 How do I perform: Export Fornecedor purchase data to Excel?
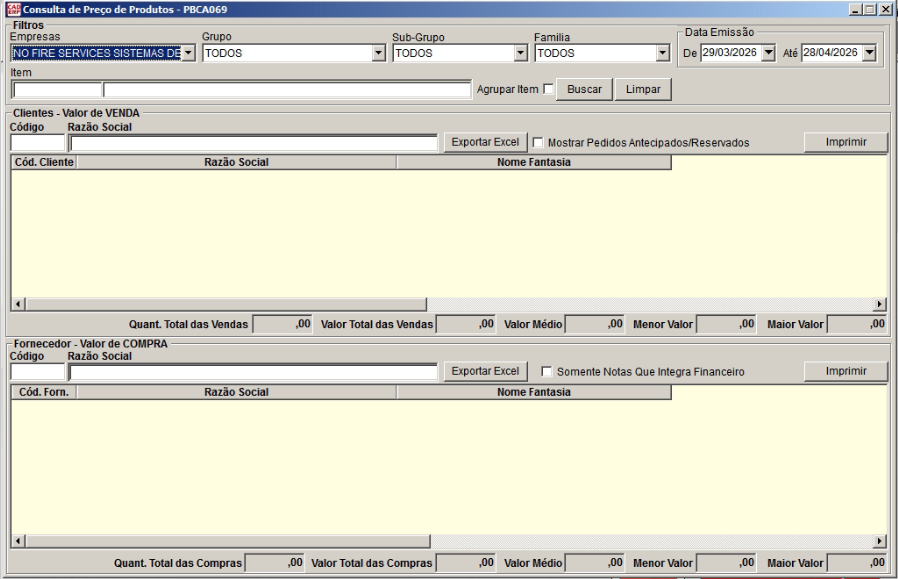click(x=485, y=371)
